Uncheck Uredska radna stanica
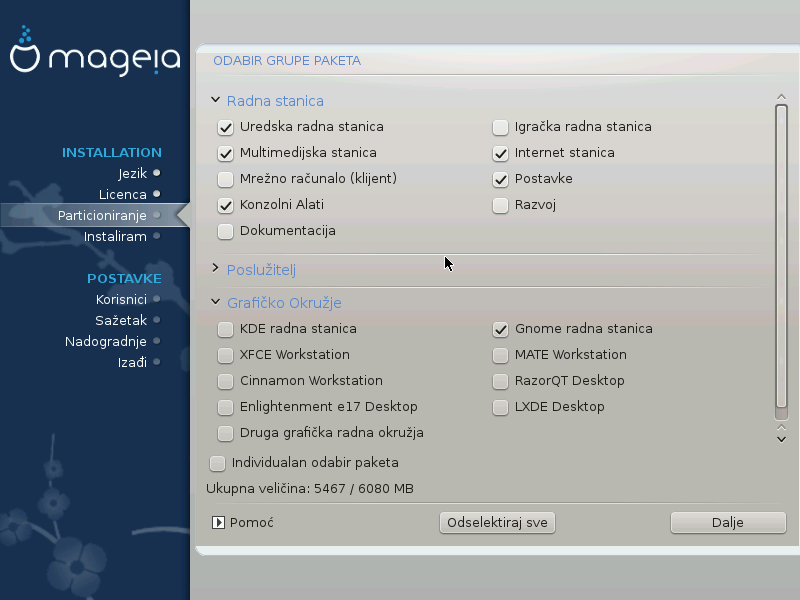The height and width of the screenshot is (600, 800). (225, 127)
